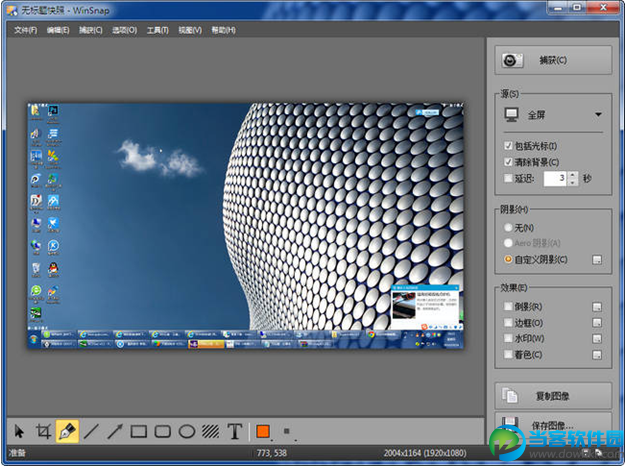Select the 无 shadow radio option
Viewport: 625px width, 468px height.
[509, 227]
